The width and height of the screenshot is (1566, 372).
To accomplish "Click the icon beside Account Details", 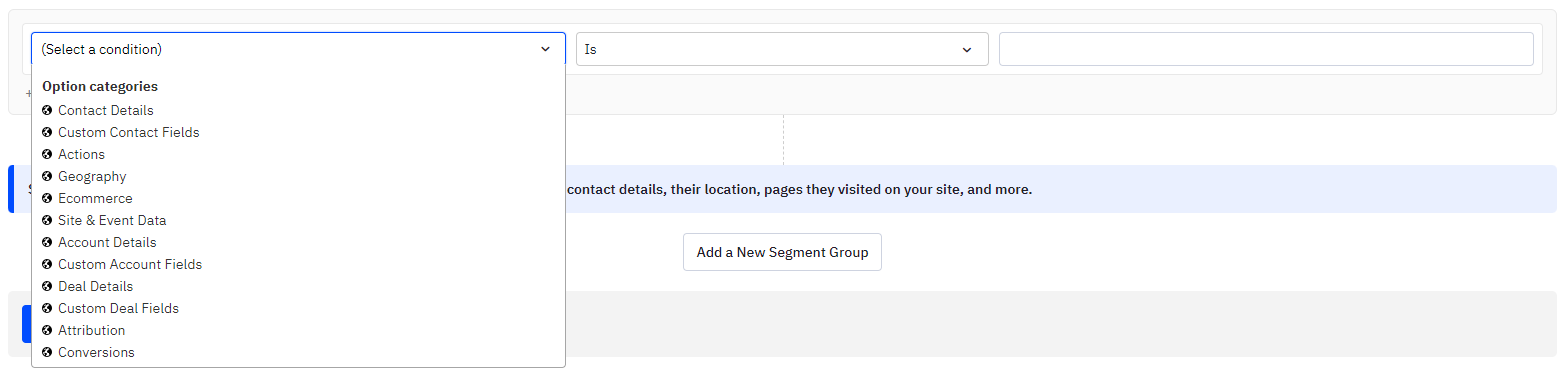I will 47,242.
